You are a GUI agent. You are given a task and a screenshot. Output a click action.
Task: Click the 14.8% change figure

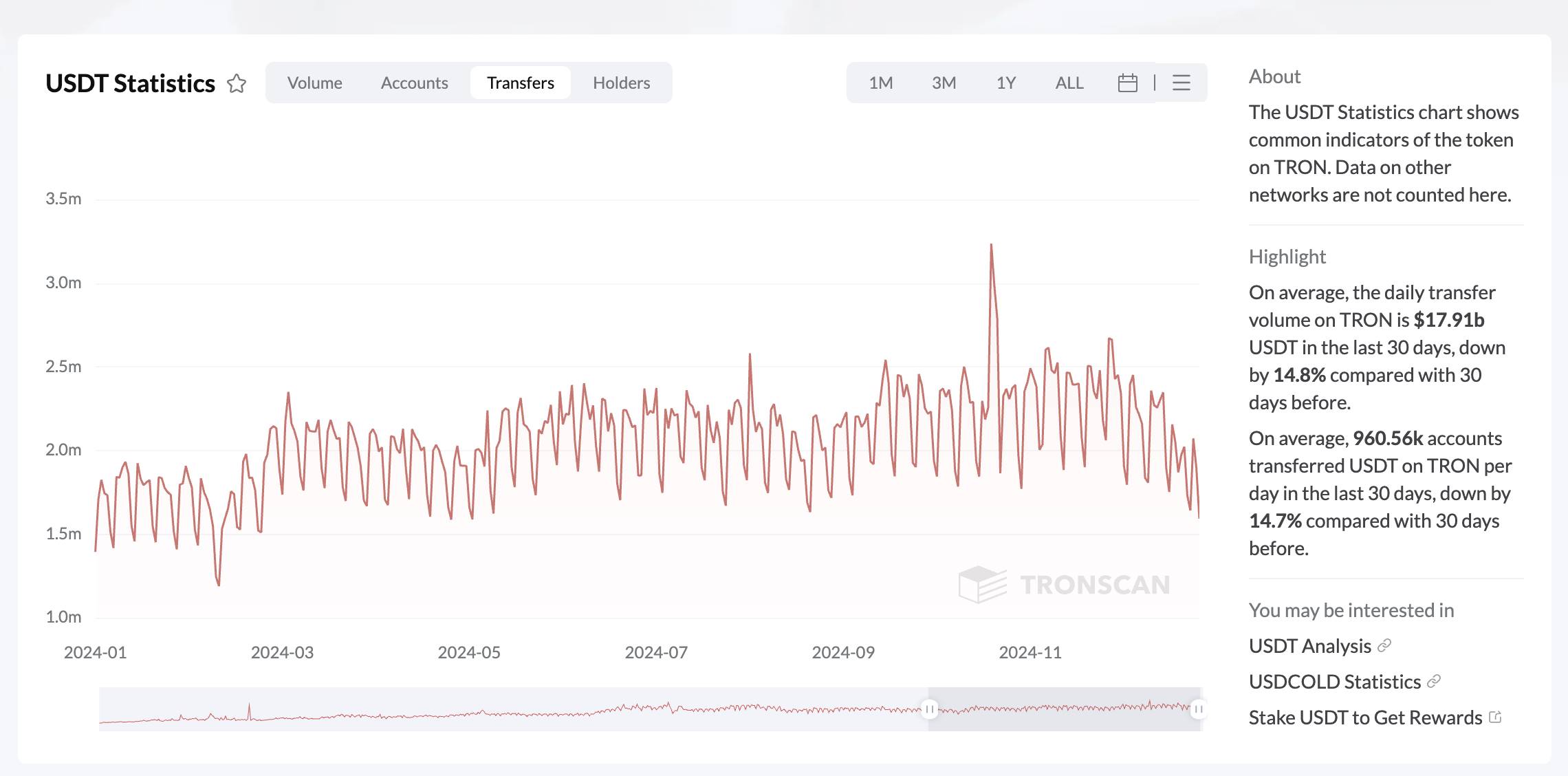(x=1299, y=375)
